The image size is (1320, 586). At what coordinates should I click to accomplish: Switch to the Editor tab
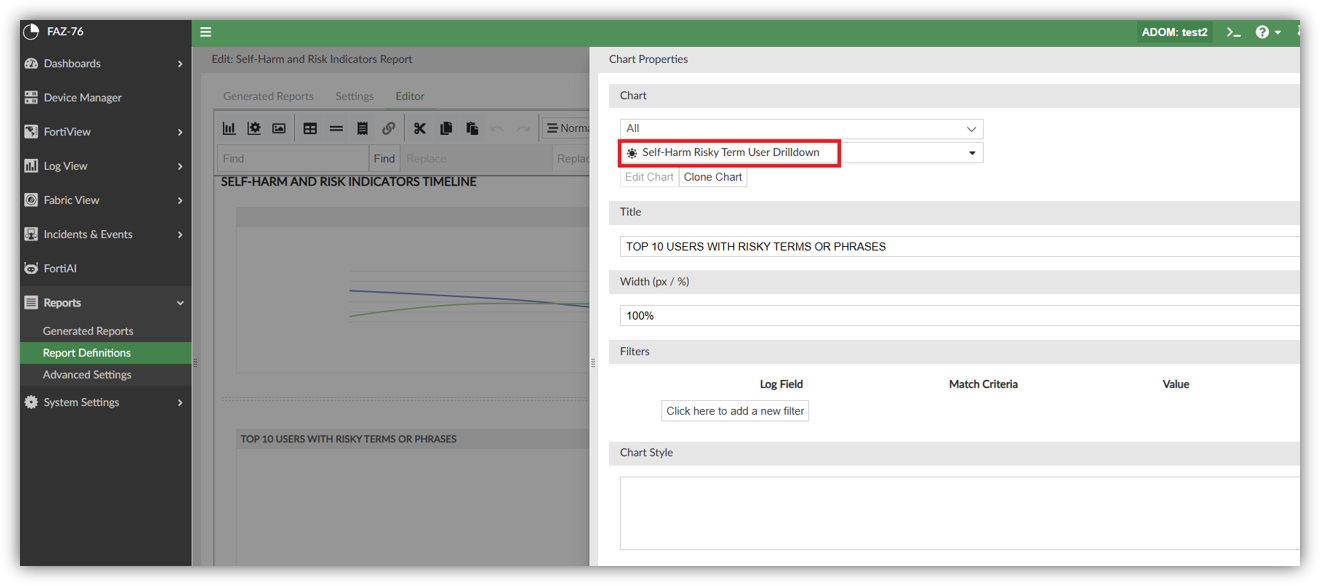click(410, 96)
